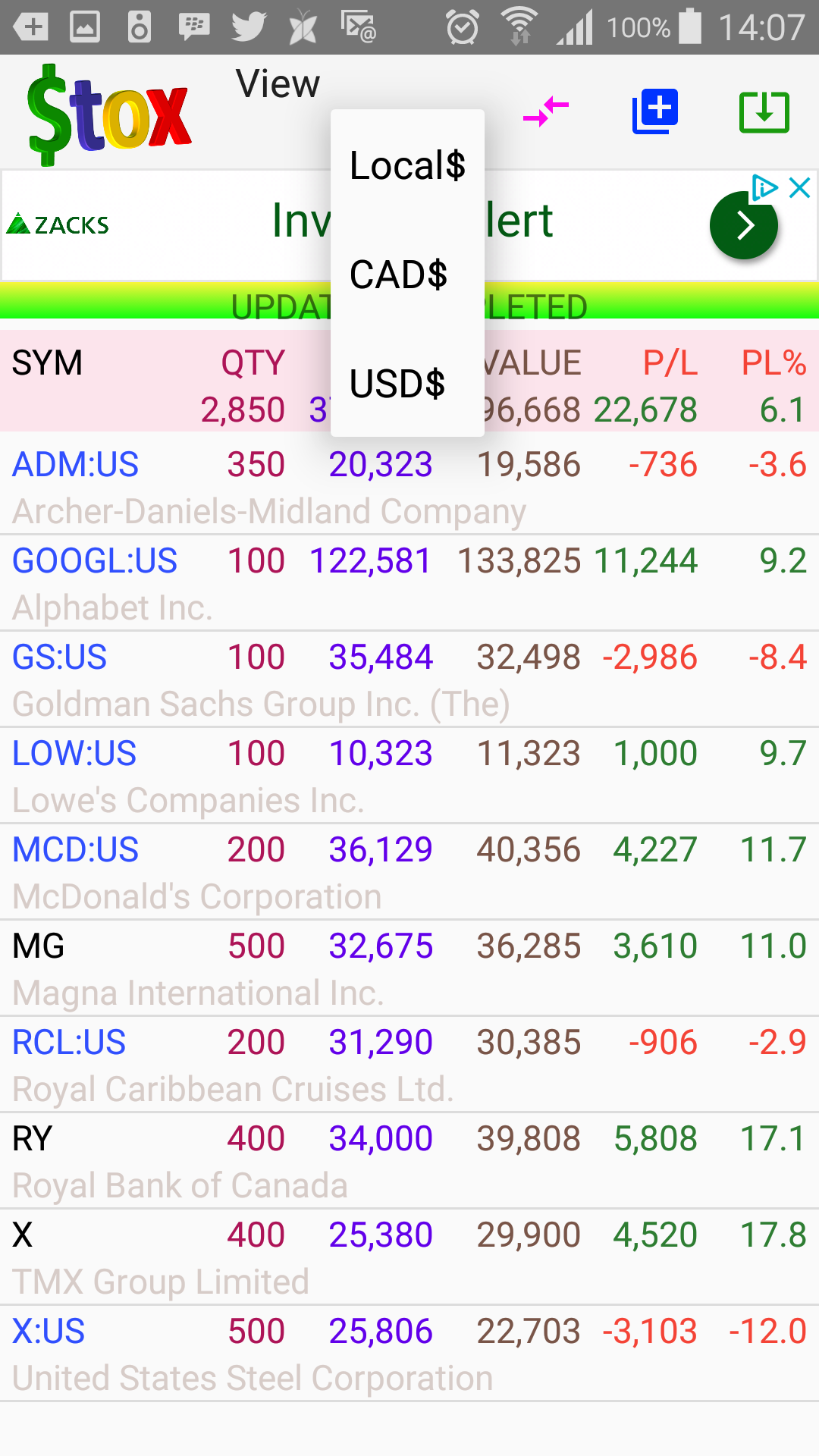The width and height of the screenshot is (819, 1456).
Task: Open the View dropdown
Action: click(278, 84)
